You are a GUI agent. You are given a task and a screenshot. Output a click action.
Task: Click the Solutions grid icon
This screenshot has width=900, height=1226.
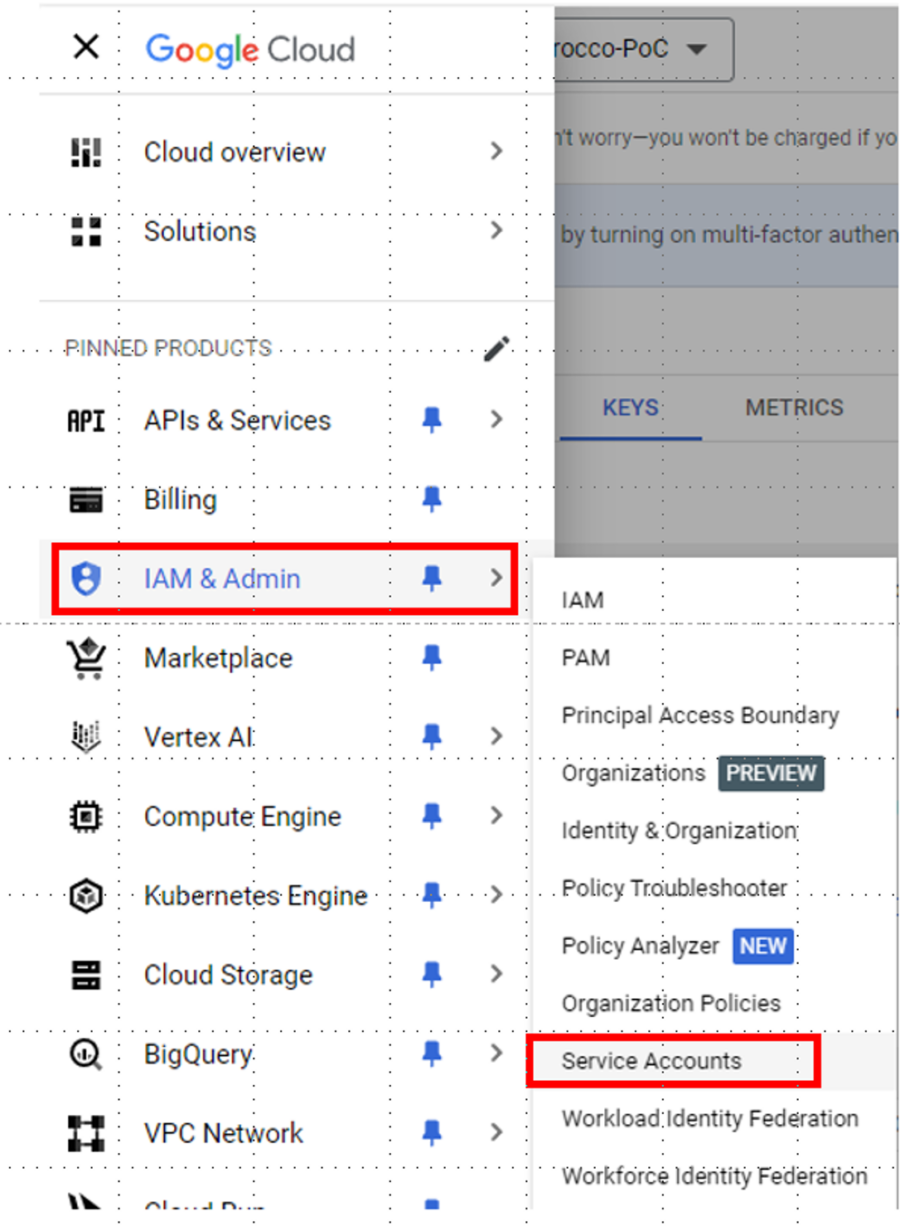coord(86,231)
